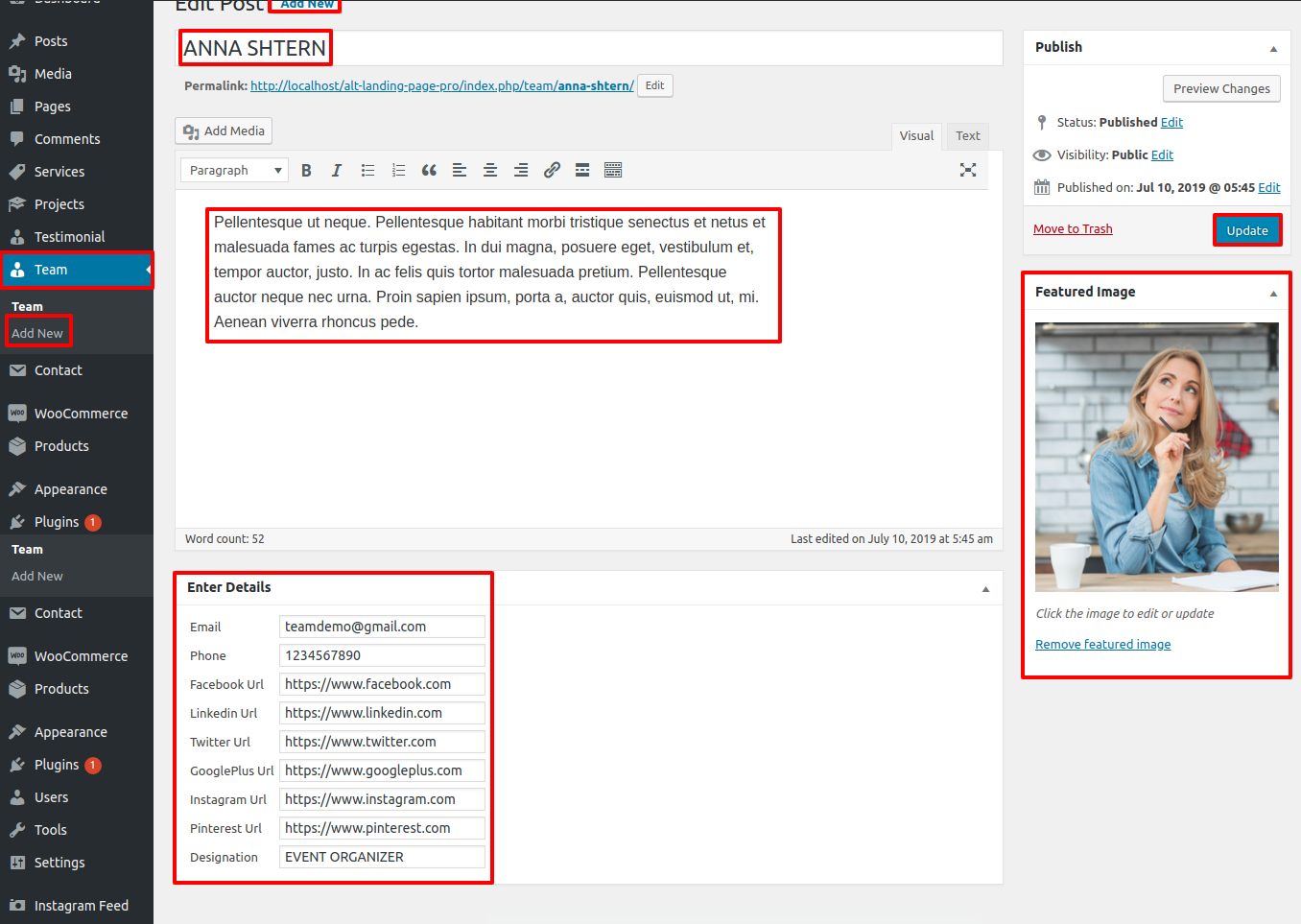Click the Remove featured image link
Viewport: 1301px width, 924px height.
click(x=1102, y=645)
